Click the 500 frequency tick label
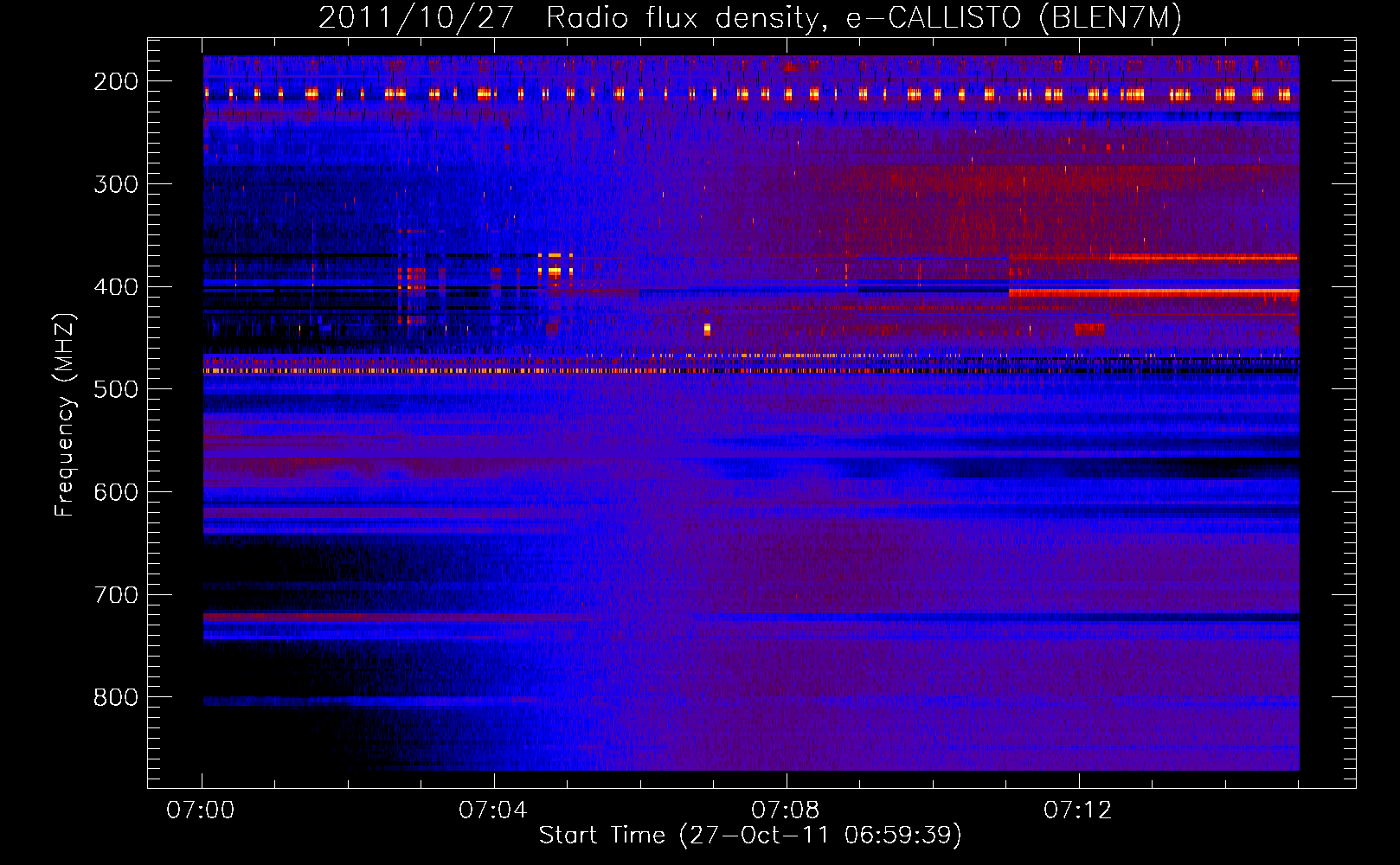This screenshot has width=1400, height=865. pos(116,389)
